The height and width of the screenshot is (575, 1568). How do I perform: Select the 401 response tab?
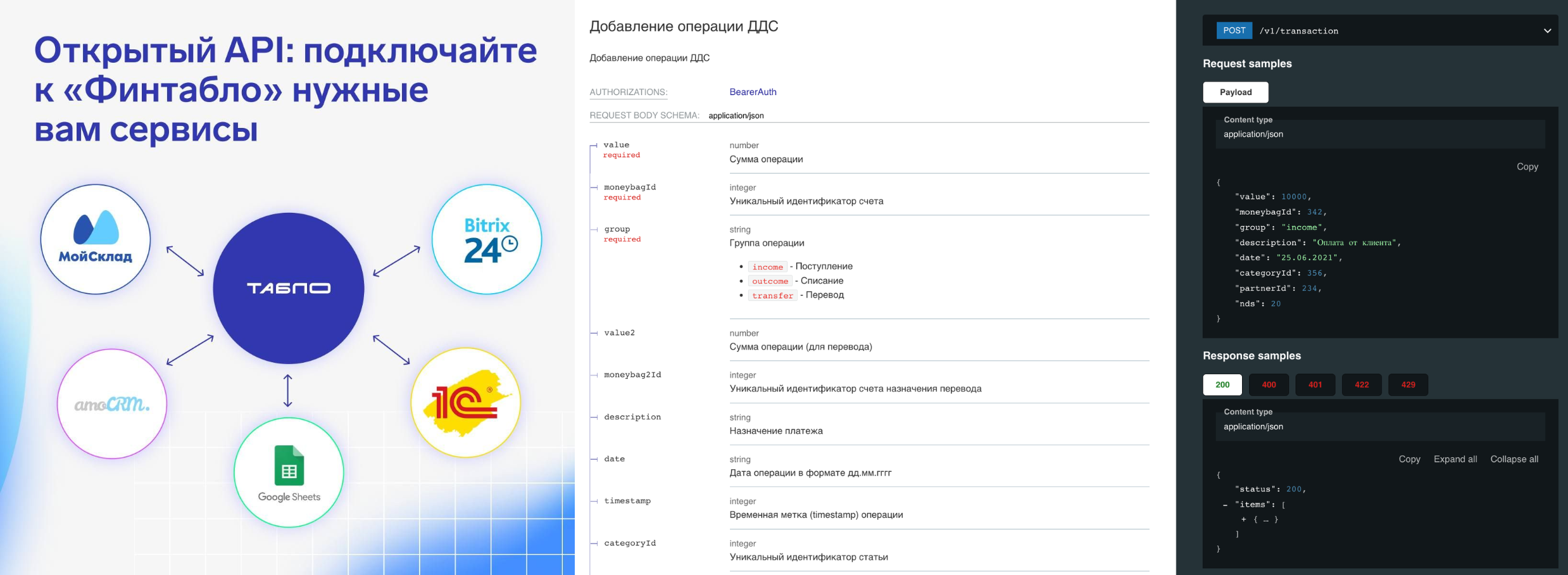click(1315, 384)
